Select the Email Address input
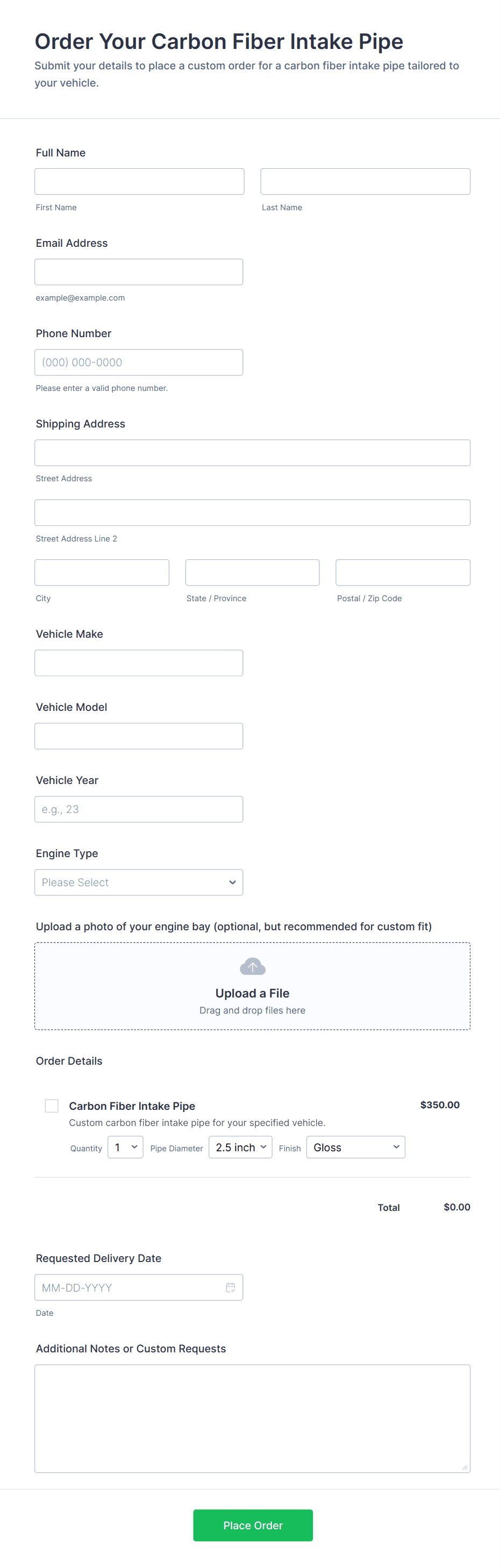Image resolution: width=500 pixels, height=1568 pixels. pyautogui.click(x=139, y=272)
